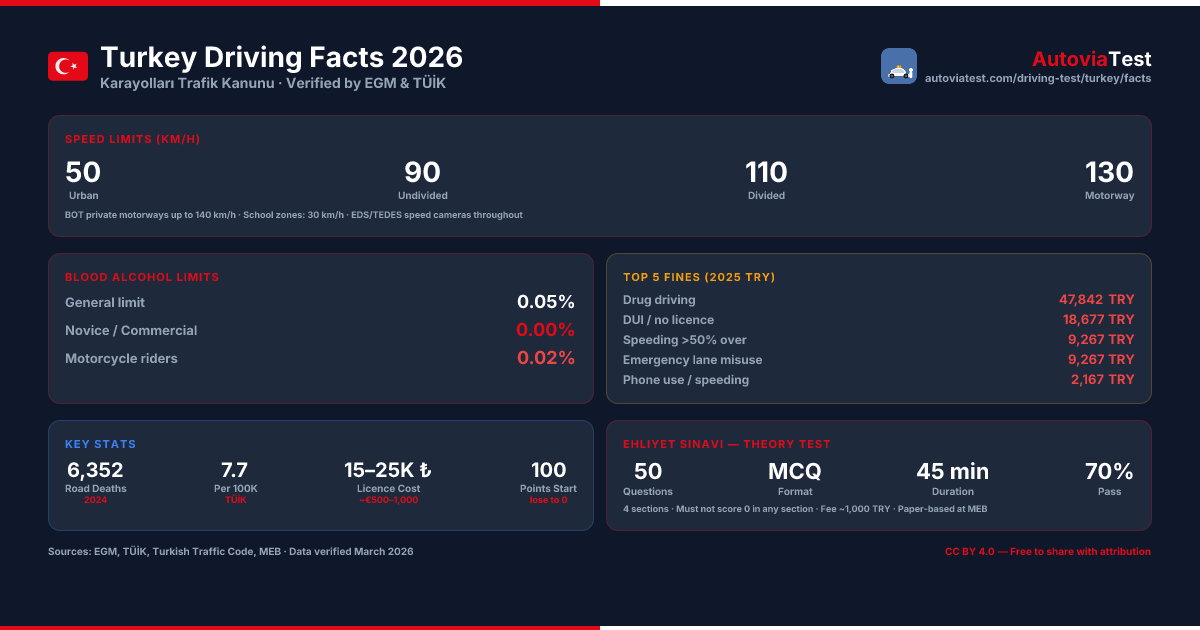Click the Drug driving 47,842 TRY fine
The width and height of the screenshot is (1200, 630).
1097,300
